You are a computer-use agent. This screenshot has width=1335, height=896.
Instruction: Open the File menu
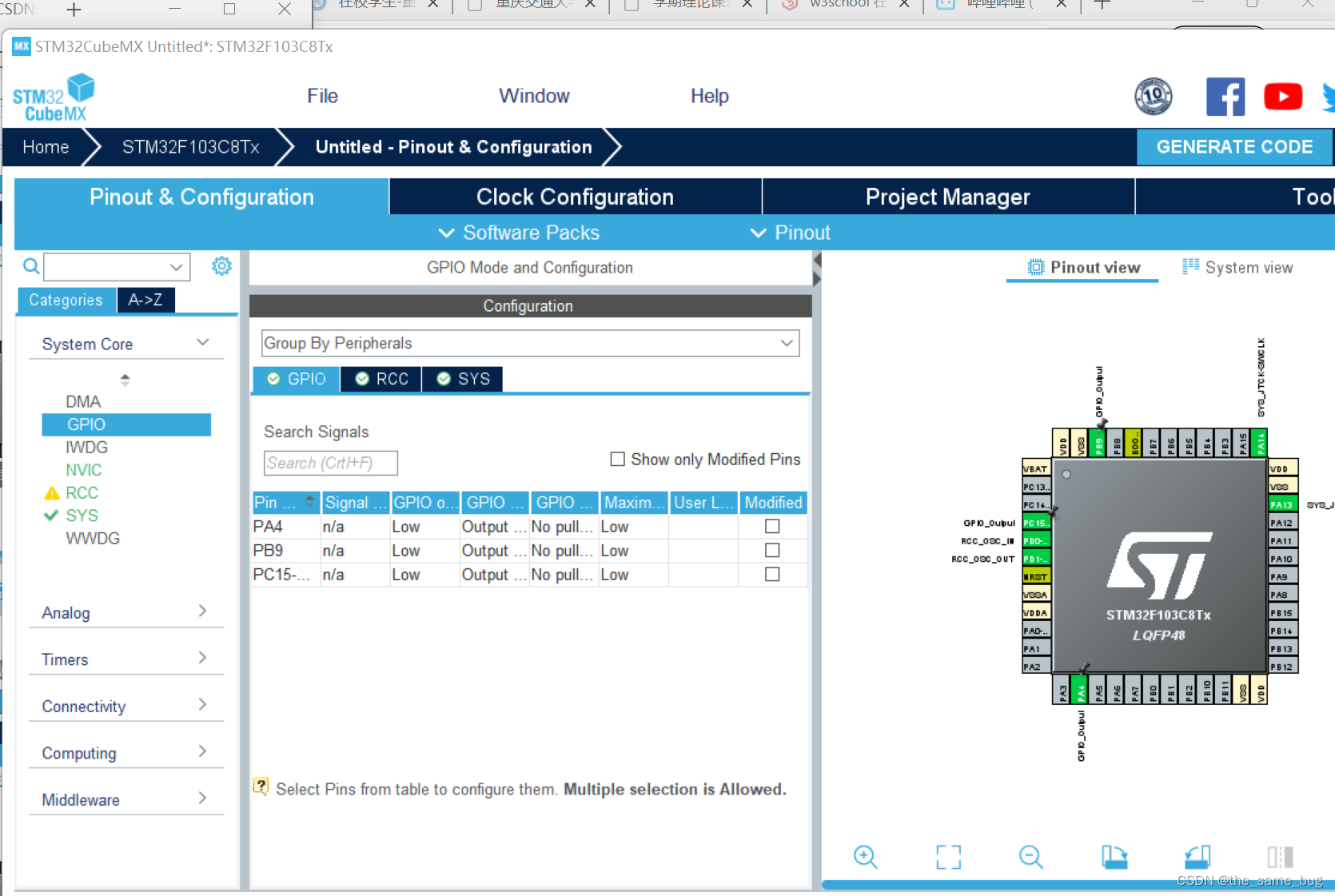[322, 96]
